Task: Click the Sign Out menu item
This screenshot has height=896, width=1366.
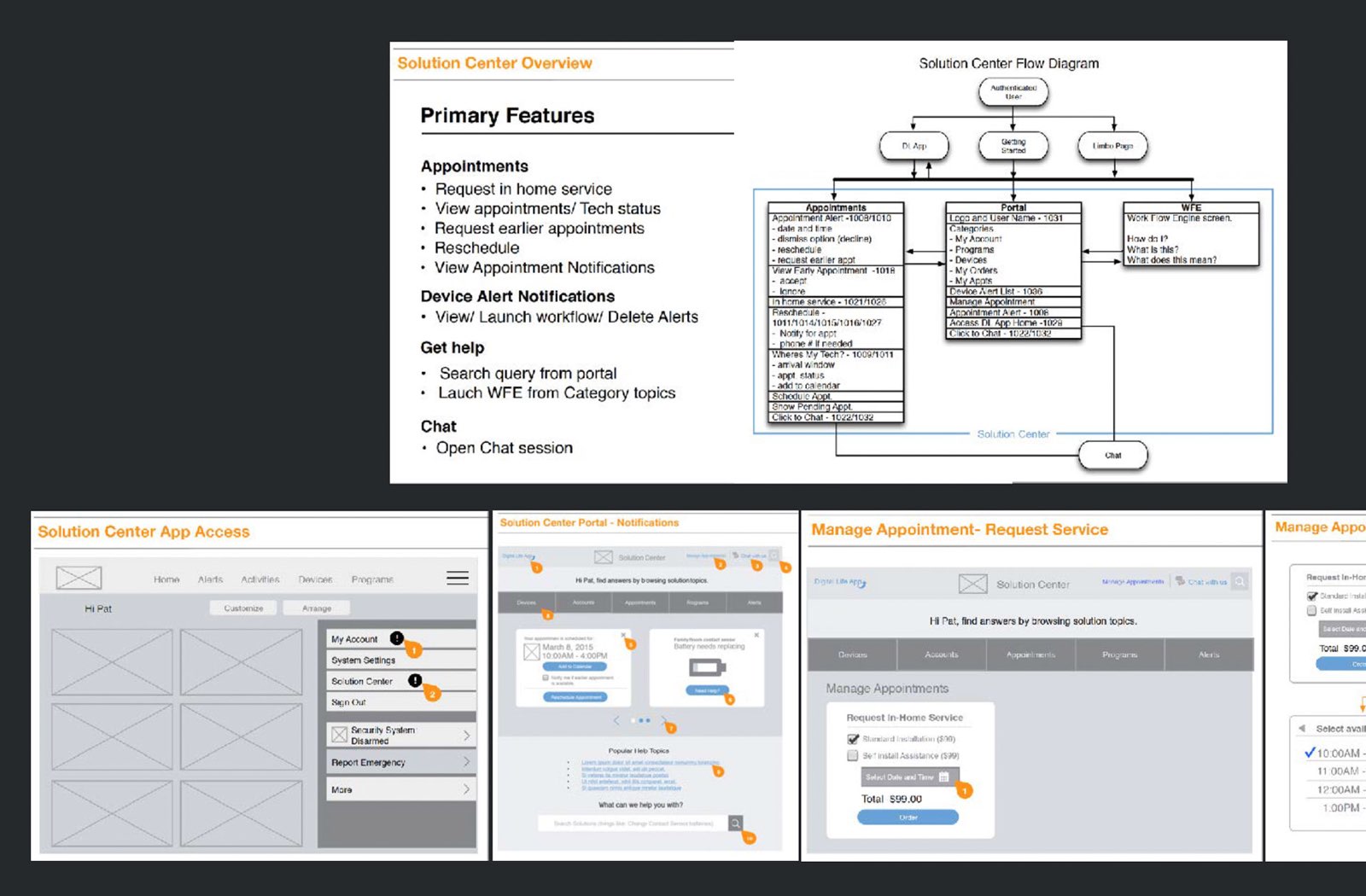Action: click(401, 701)
